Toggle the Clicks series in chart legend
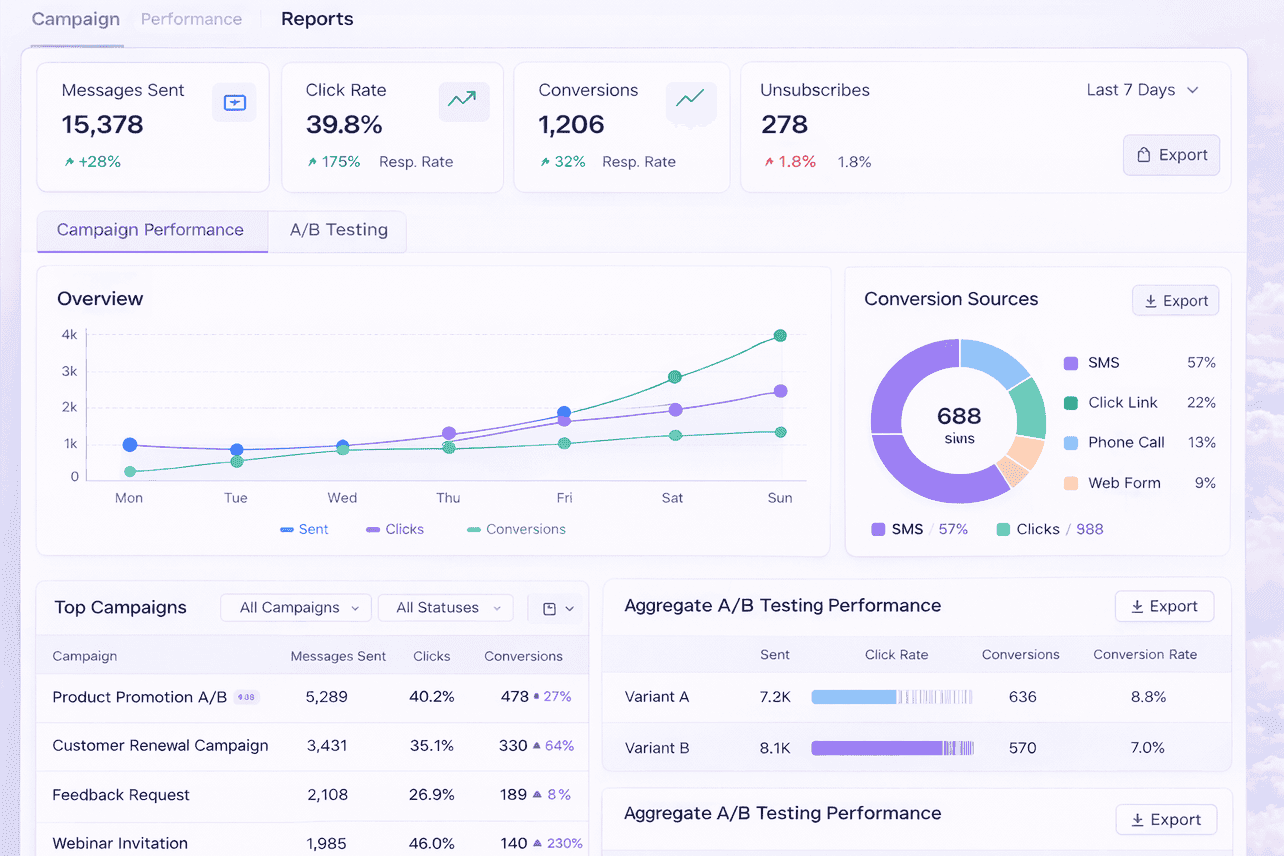The width and height of the screenshot is (1284, 856). pyautogui.click(x=395, y=529)
